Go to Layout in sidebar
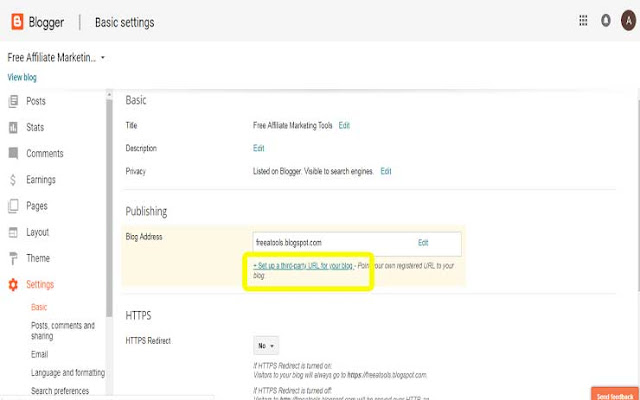Viewport: 640px width, 400px height. (38, 232)
